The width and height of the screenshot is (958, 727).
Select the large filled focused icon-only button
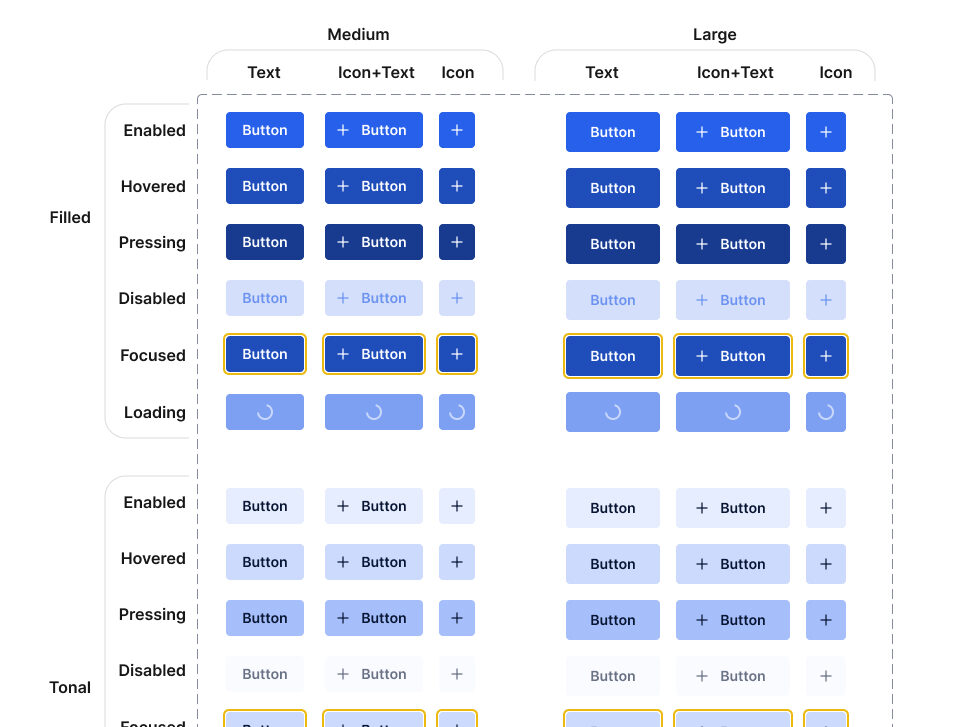tap(825, 356)
